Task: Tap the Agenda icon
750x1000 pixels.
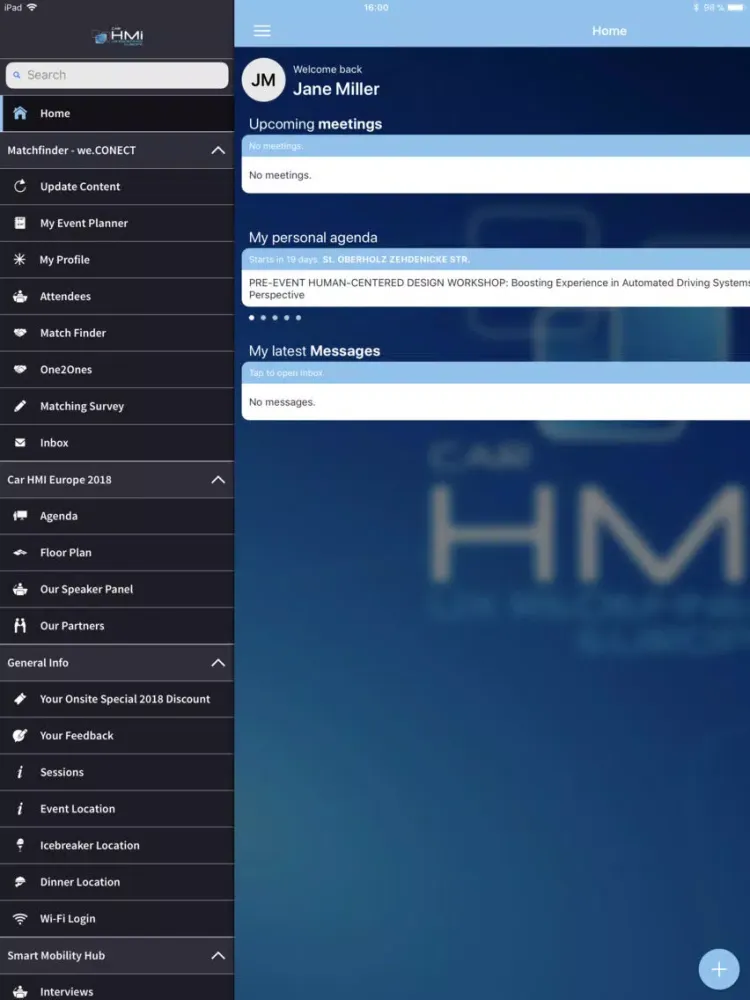Action: tap(20, 515)
